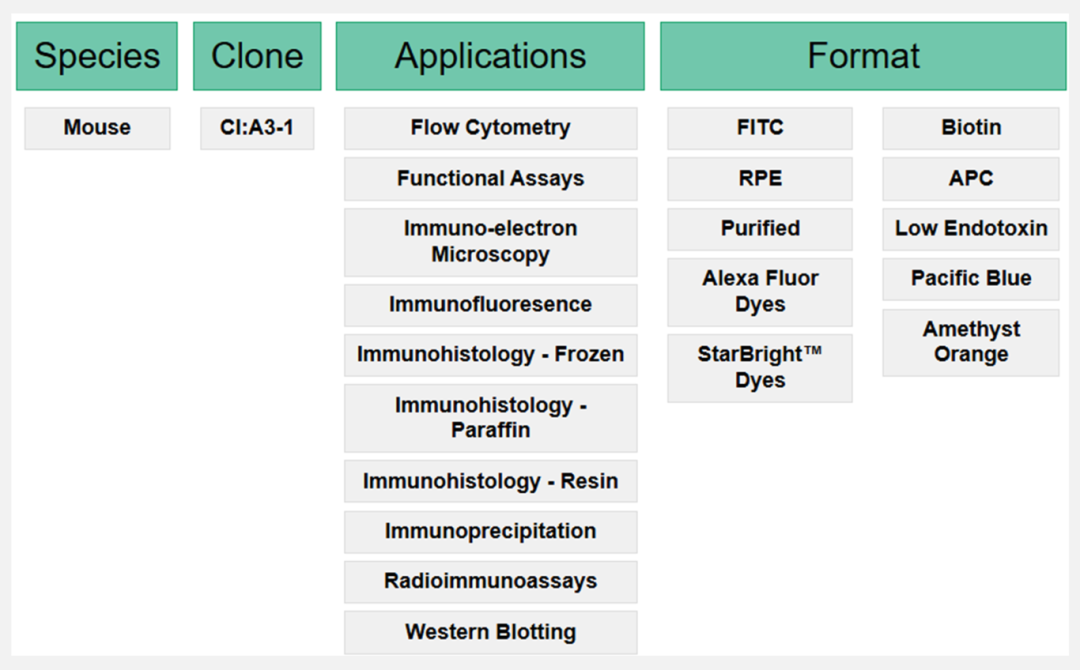This screenshot has width=1080, height=670.
Task: Select Immuno-electron Microscopy application
Action: tap(490, 242)
